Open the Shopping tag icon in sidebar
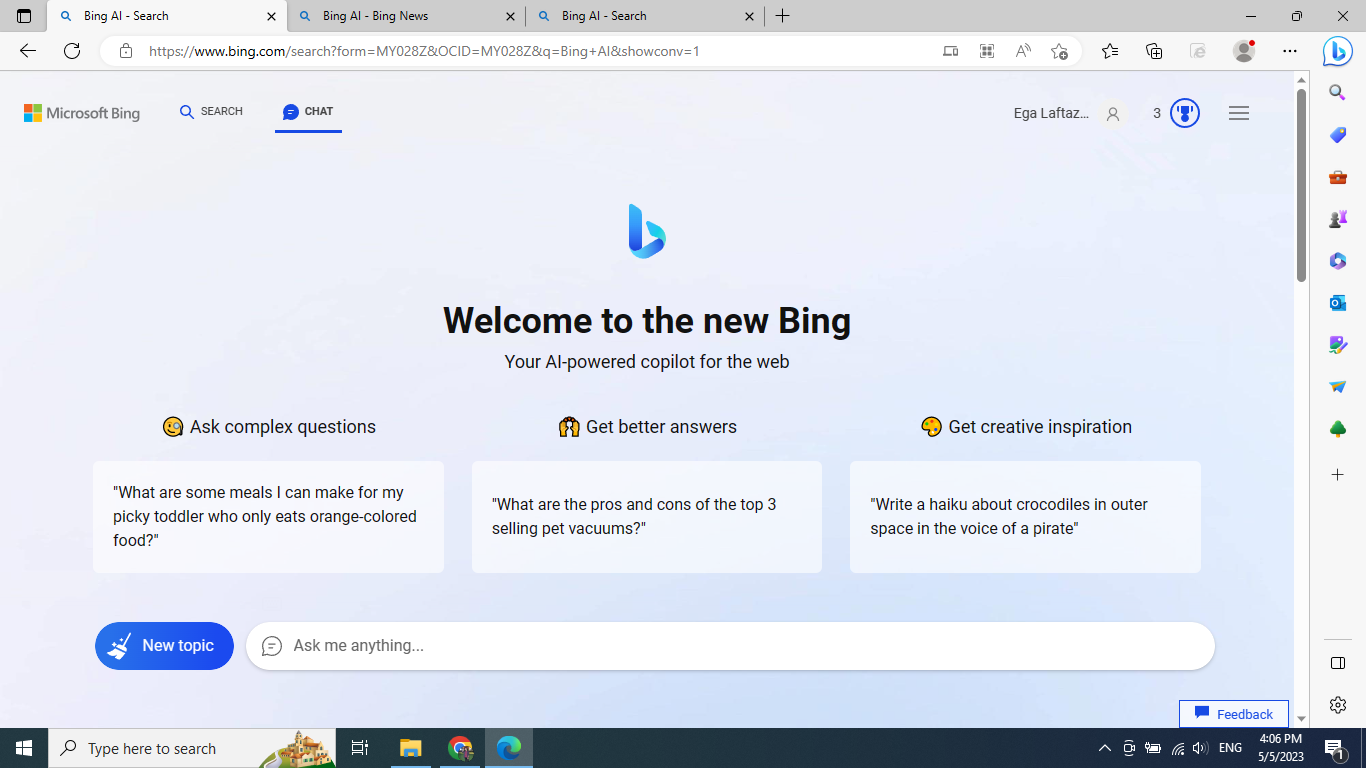1366x768 pixels. pos(1337,135)
